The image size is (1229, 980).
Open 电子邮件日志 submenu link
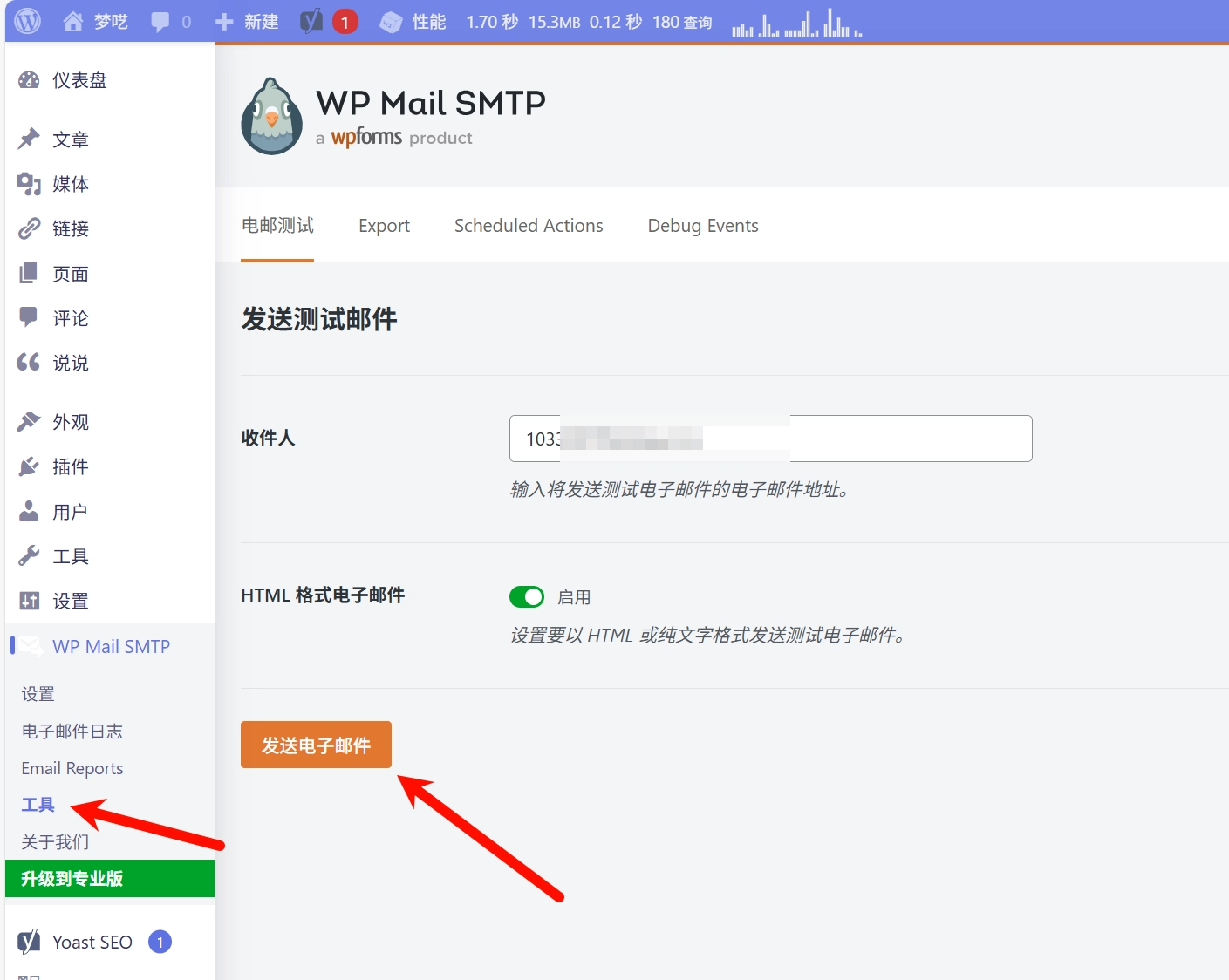pyautogui.click(x=72, y=732)
